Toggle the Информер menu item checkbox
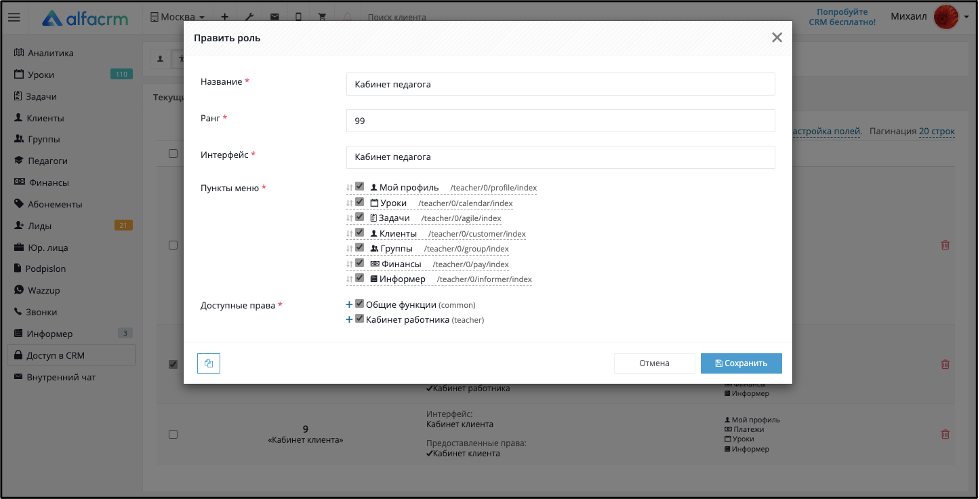Screen dimensions: 979x499 click(359, 279)
